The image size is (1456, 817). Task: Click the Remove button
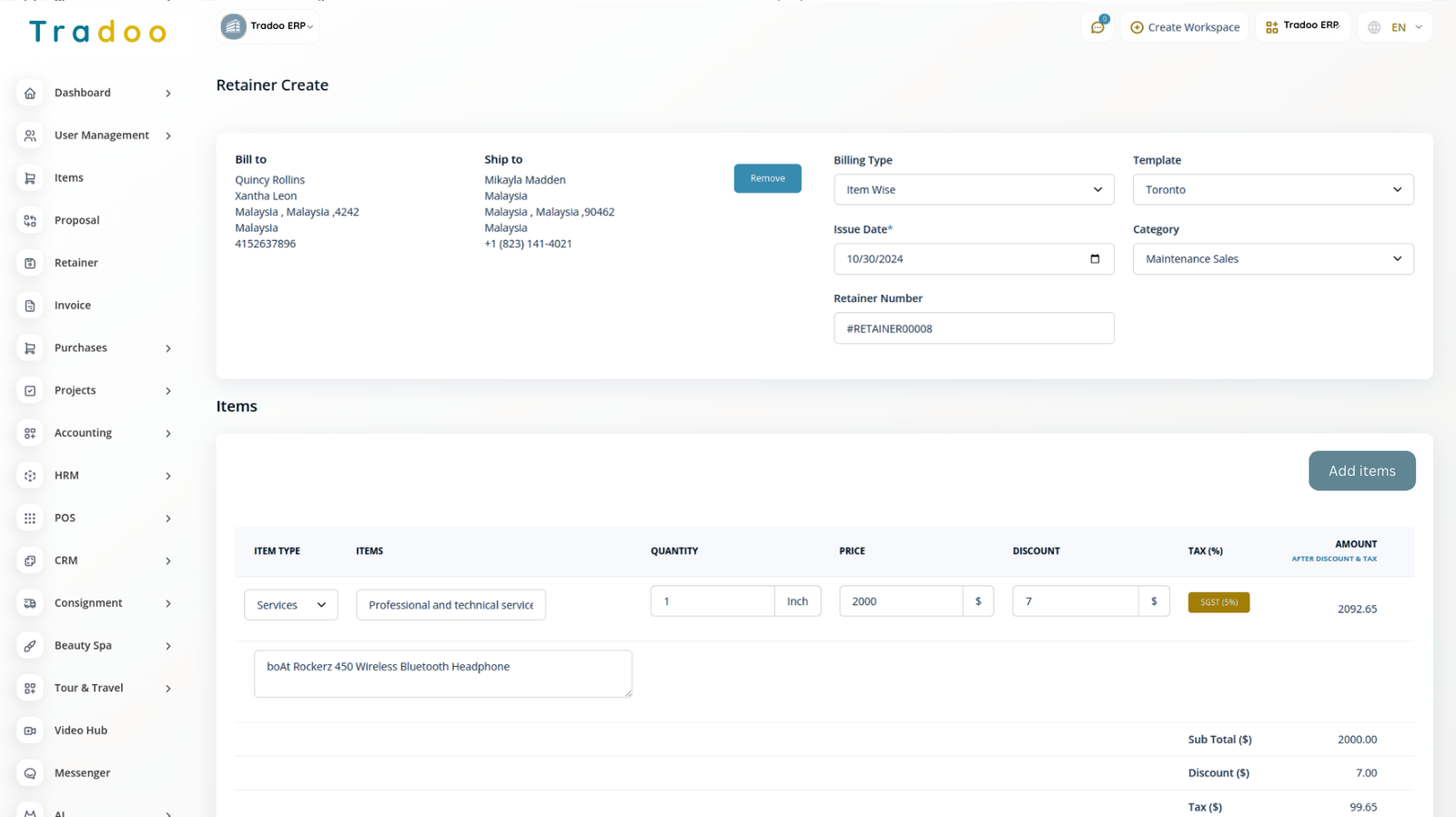(x=767, y=178)
